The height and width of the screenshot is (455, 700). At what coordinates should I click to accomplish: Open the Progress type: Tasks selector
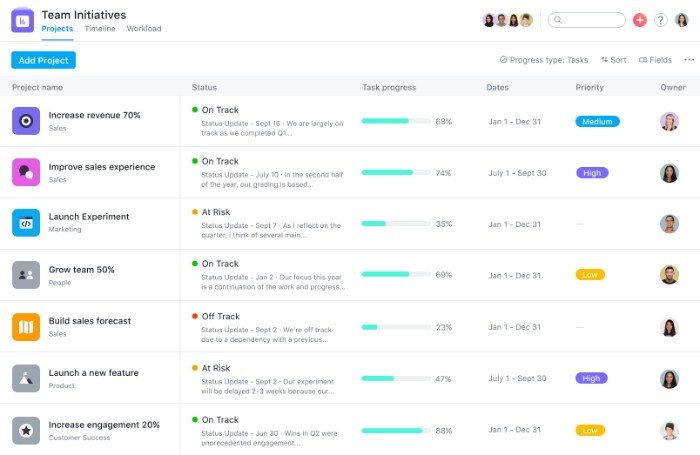(x=544, y=60)
